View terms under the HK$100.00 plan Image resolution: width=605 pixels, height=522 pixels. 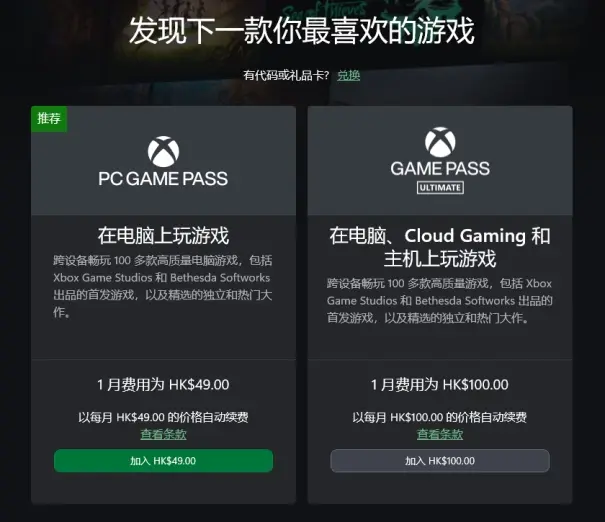[440, 434]
